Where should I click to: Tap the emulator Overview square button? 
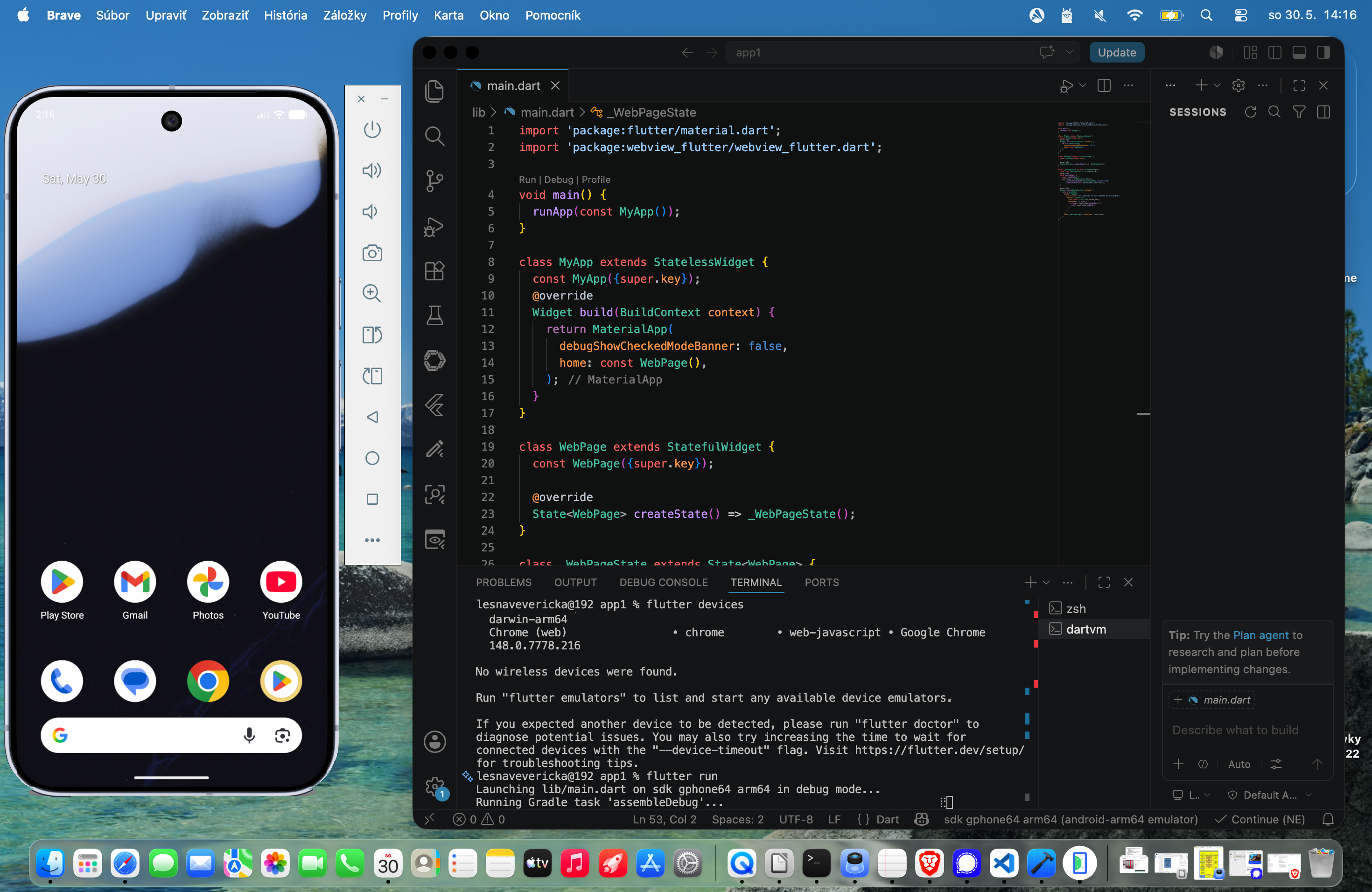point(372,499)
